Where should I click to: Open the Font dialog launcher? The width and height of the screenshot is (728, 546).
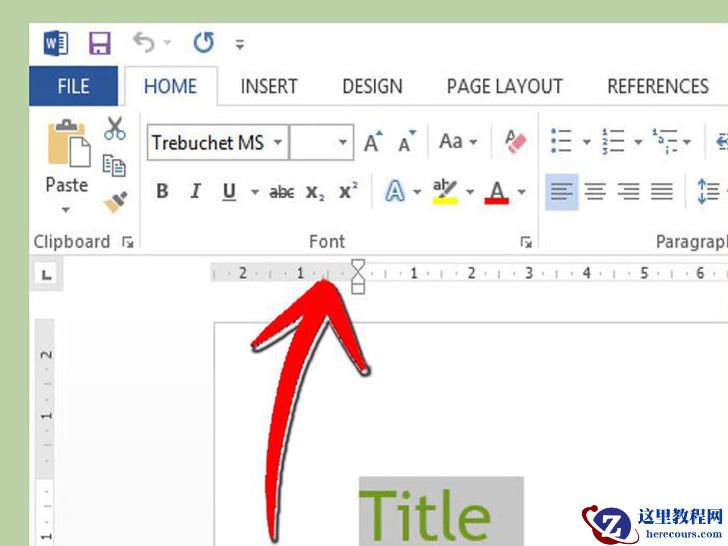526,242
